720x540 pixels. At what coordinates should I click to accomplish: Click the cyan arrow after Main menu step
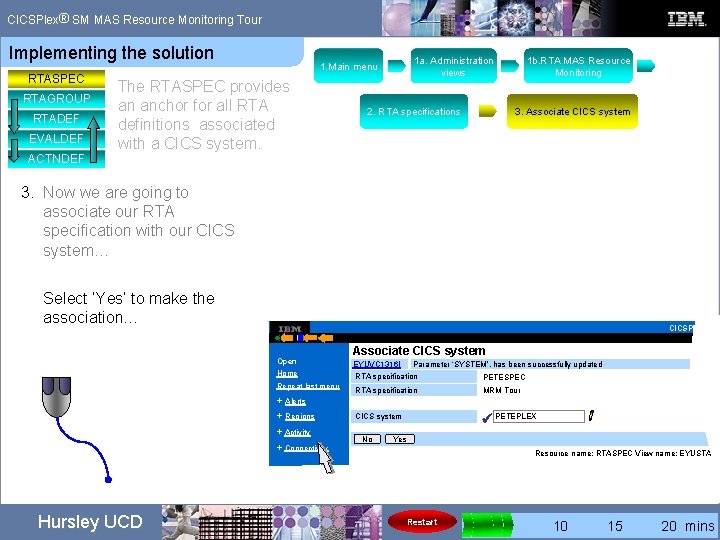[x=397, y=66]
